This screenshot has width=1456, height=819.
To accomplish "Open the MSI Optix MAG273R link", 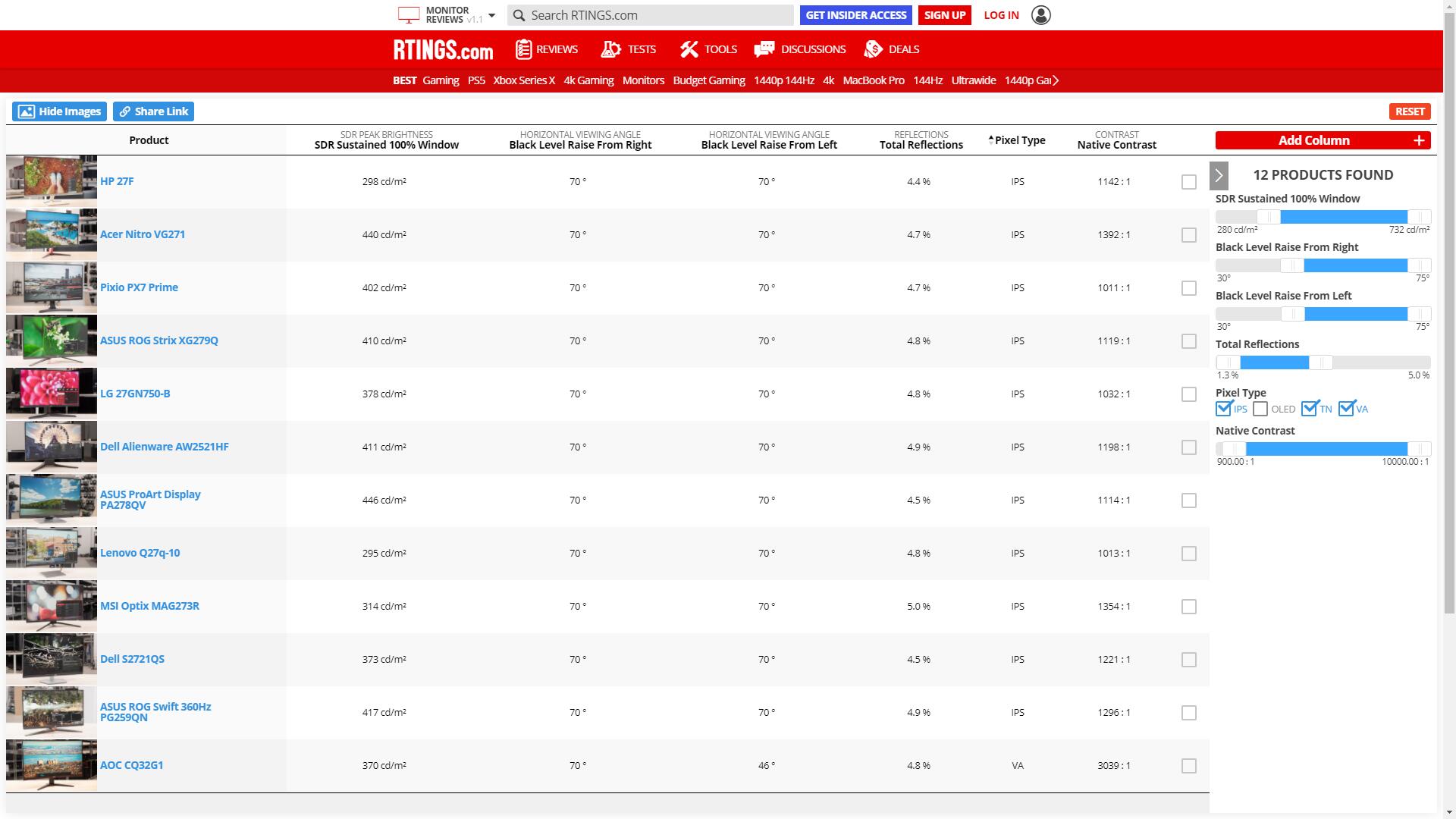I will pyautogui.click(x=149, y=606).
